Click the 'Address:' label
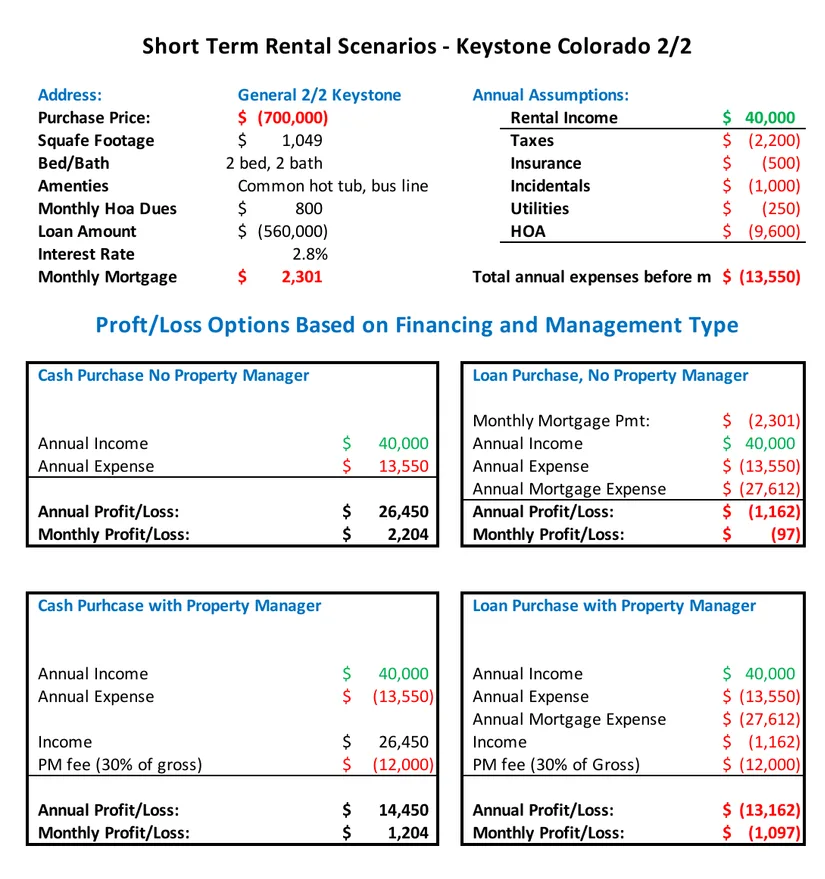This screenshot has height=879, width=825. pos(69,95)
